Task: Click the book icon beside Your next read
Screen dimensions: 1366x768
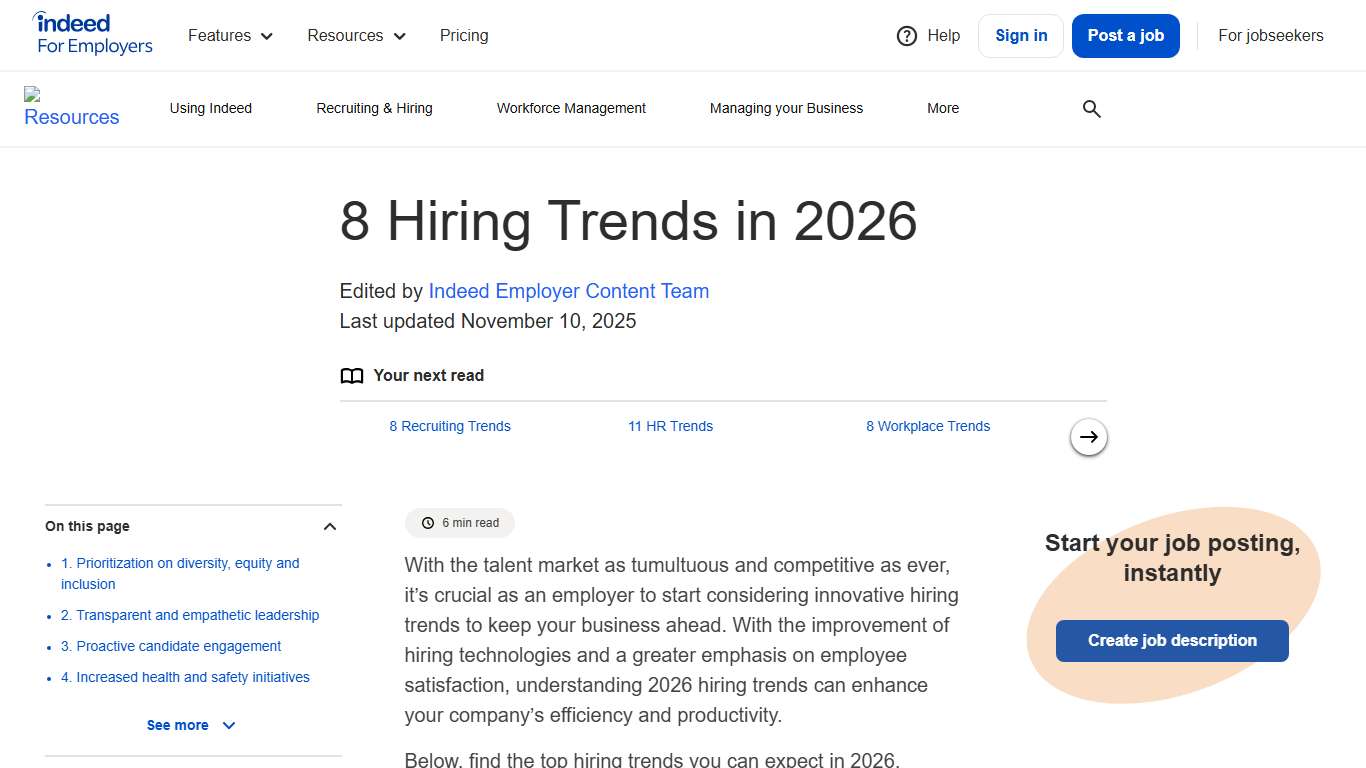Action: 352,375
